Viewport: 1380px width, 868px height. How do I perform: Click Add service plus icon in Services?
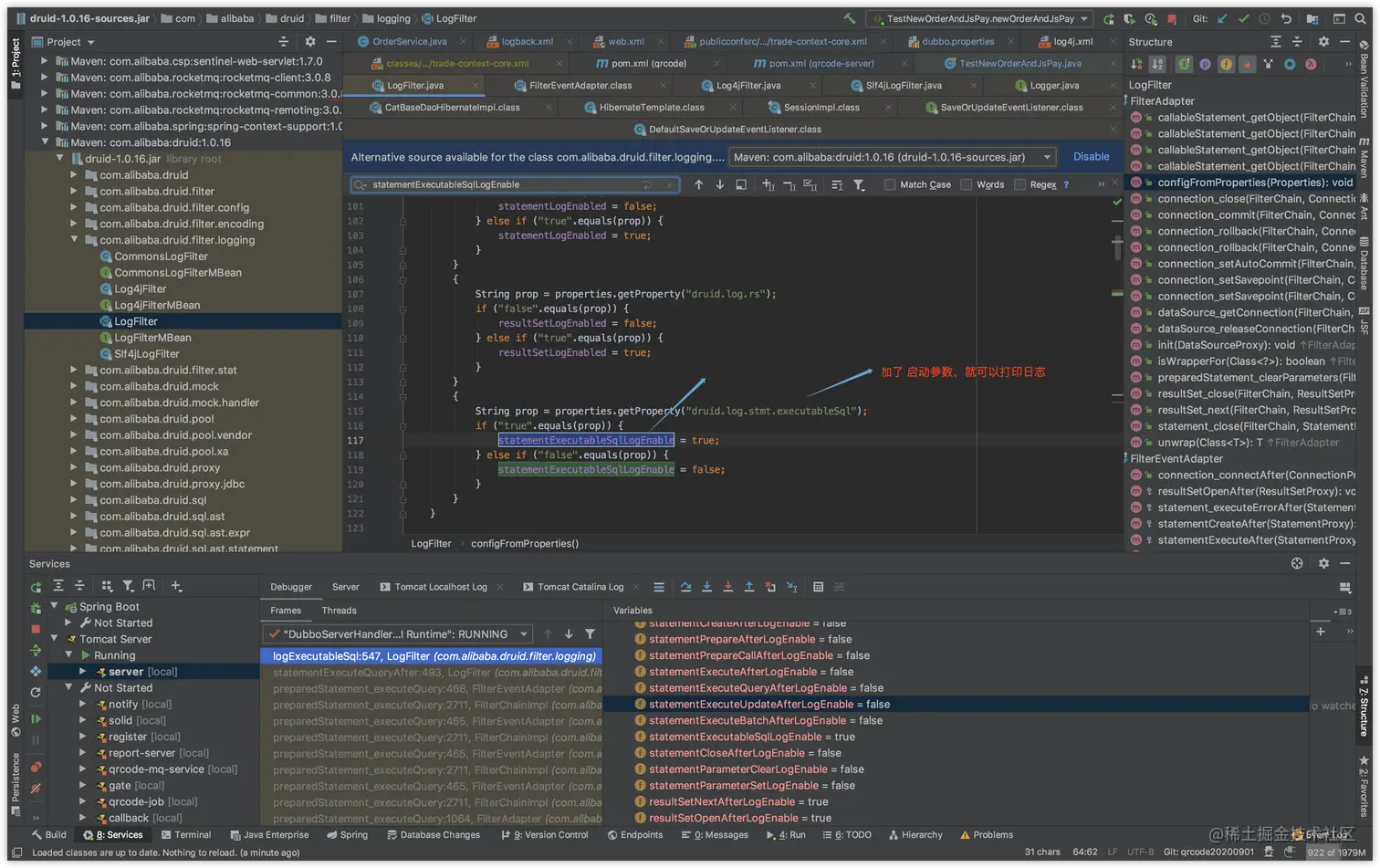(x=176, y=586)
